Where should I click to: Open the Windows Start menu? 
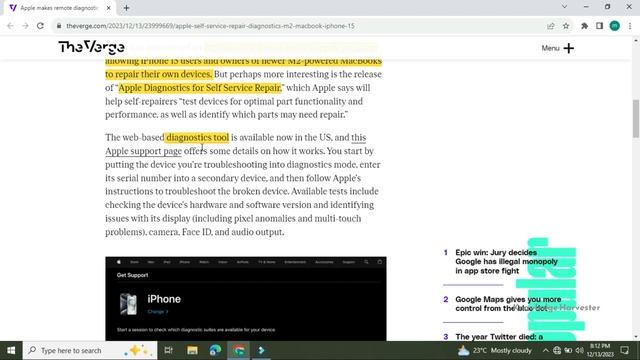[11, 350]
